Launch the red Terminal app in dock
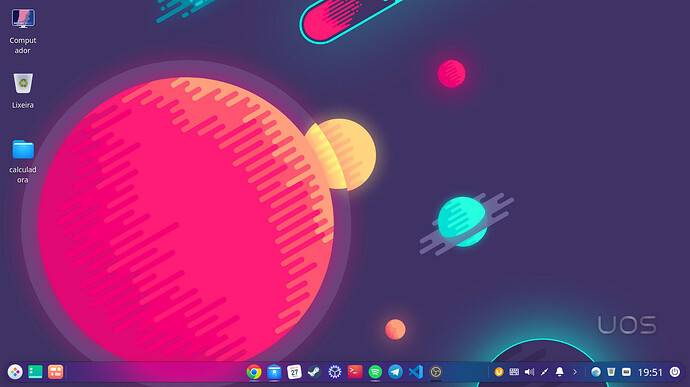This screenshot has height=387, width=690. (x=355, y=372)
